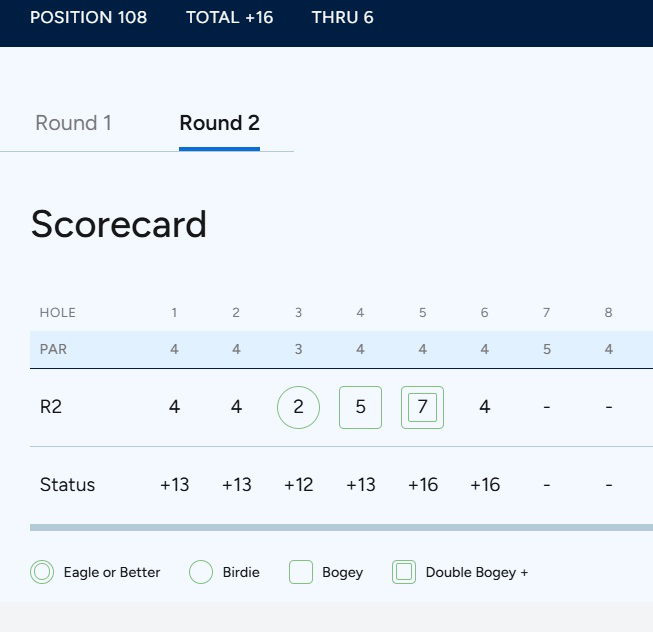Click the Scorecard heading
653x632 pixels.
click(x=119, y=225)
